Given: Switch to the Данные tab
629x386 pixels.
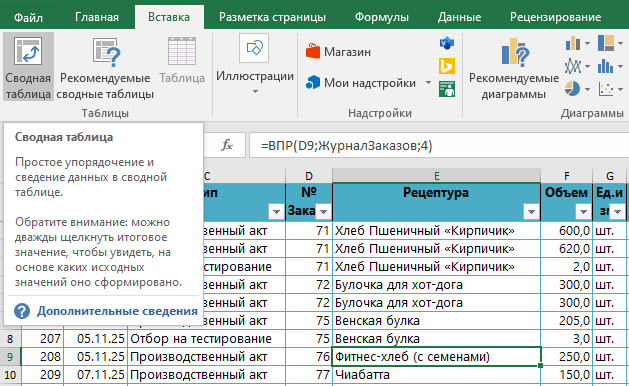Looking at the screenshot, I should (459, 17).
